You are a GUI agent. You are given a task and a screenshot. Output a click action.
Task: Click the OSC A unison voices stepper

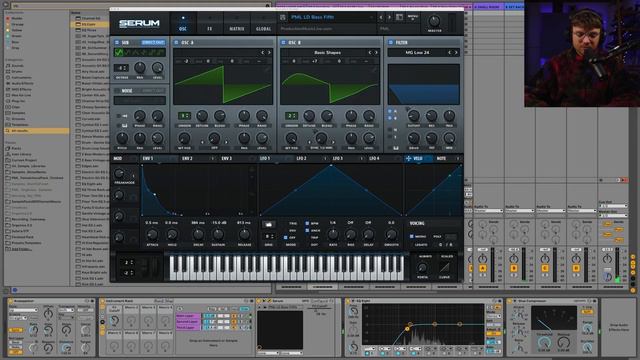(184, 116)
